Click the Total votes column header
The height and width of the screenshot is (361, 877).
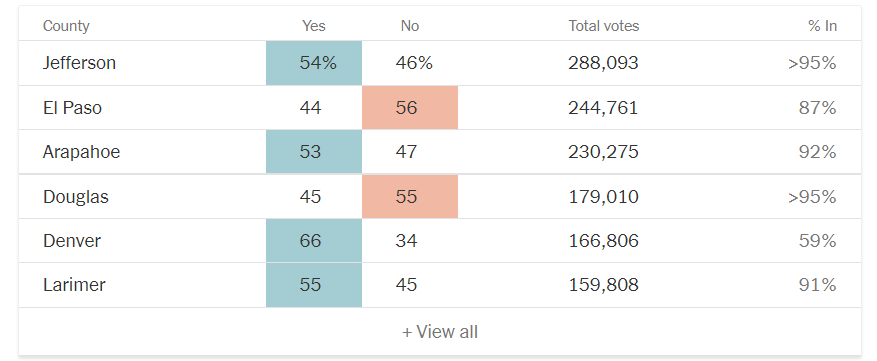tap(603, 26)
